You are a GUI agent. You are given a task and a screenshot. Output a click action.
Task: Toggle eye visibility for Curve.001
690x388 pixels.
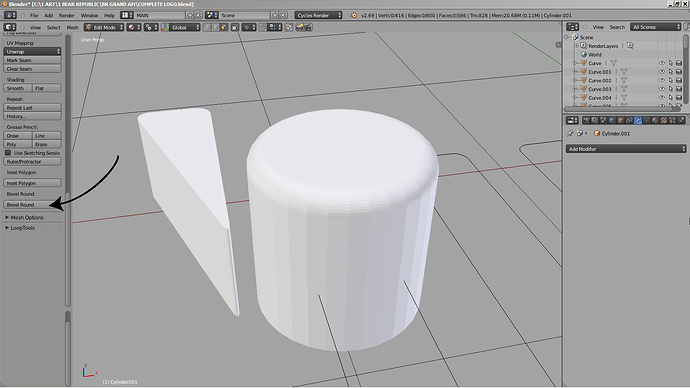tap(662, 72)
